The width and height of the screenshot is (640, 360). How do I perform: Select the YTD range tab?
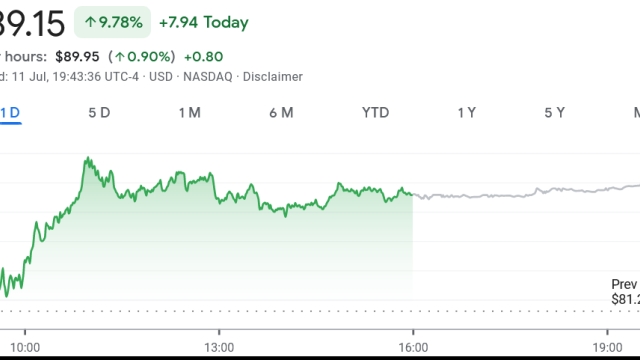(376, 113)
